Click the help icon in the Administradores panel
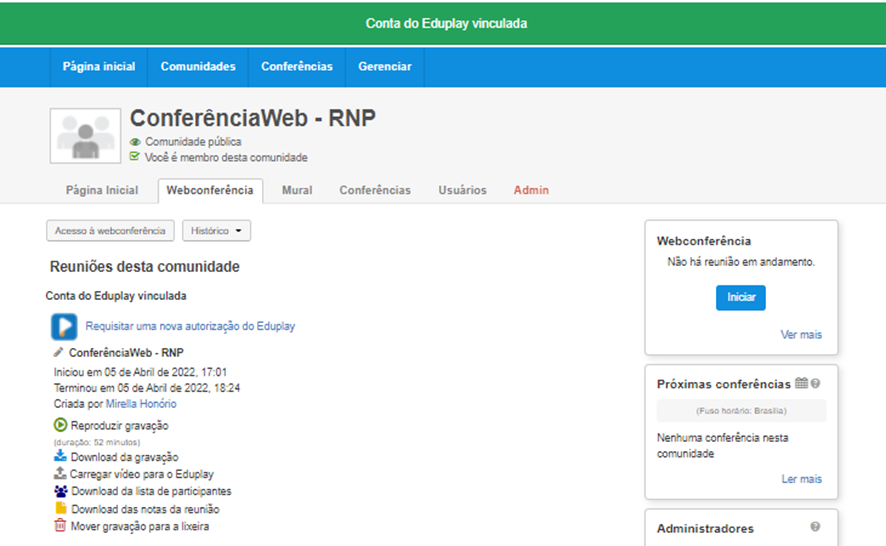This screenshot has width=886, height=546. pos(815,527)
